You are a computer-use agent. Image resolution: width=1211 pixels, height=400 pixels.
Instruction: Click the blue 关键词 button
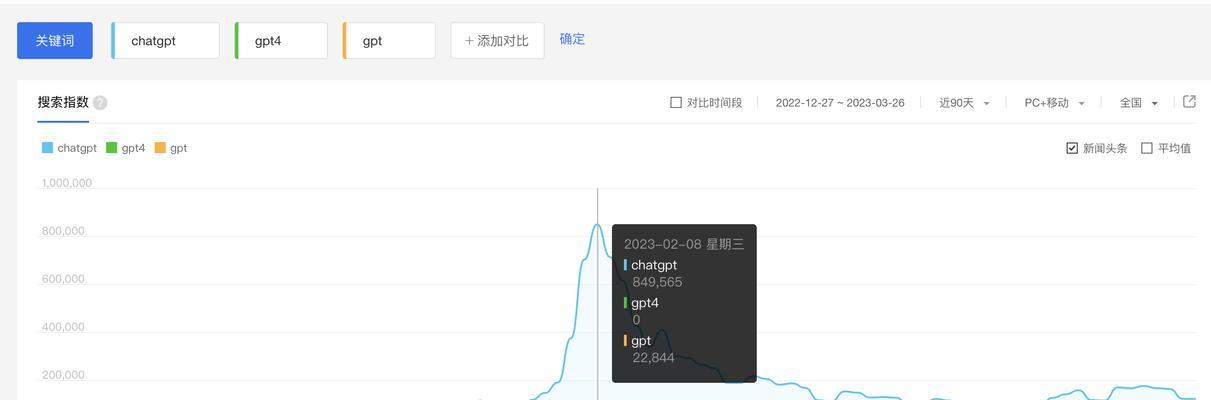pos(55,41)
